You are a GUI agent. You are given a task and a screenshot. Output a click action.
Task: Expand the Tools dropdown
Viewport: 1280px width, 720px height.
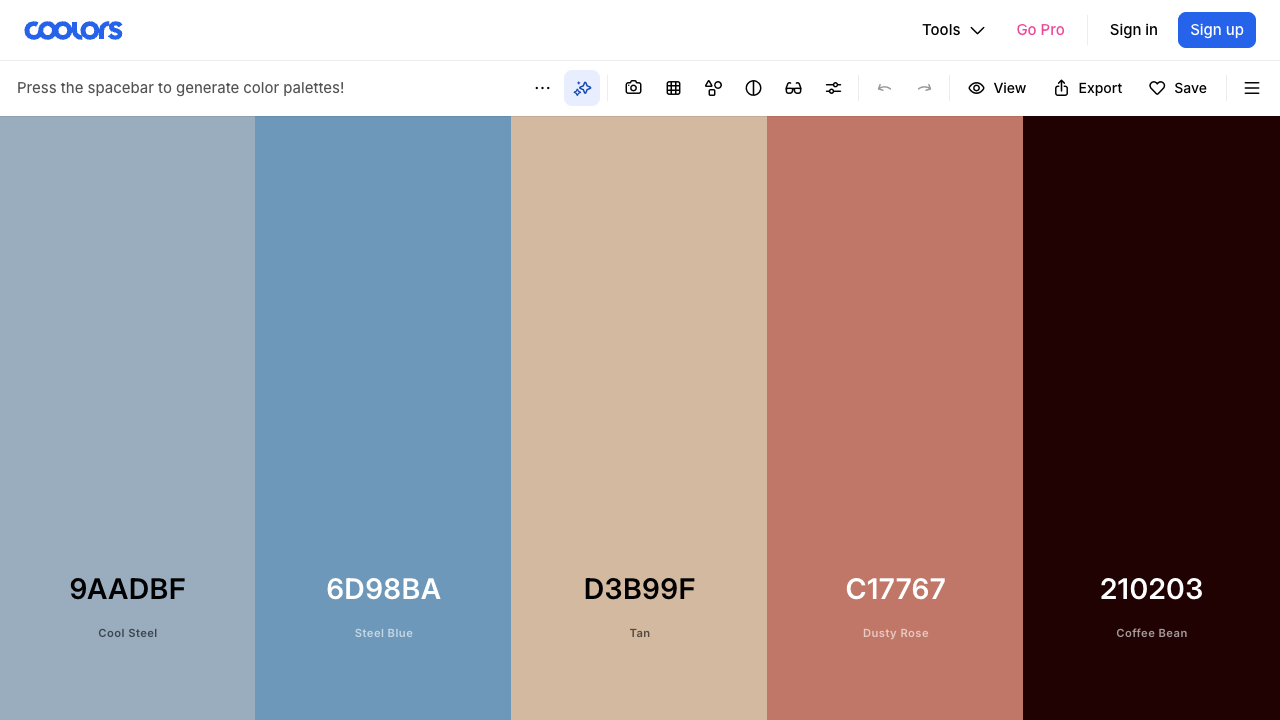tap(953, 30)
